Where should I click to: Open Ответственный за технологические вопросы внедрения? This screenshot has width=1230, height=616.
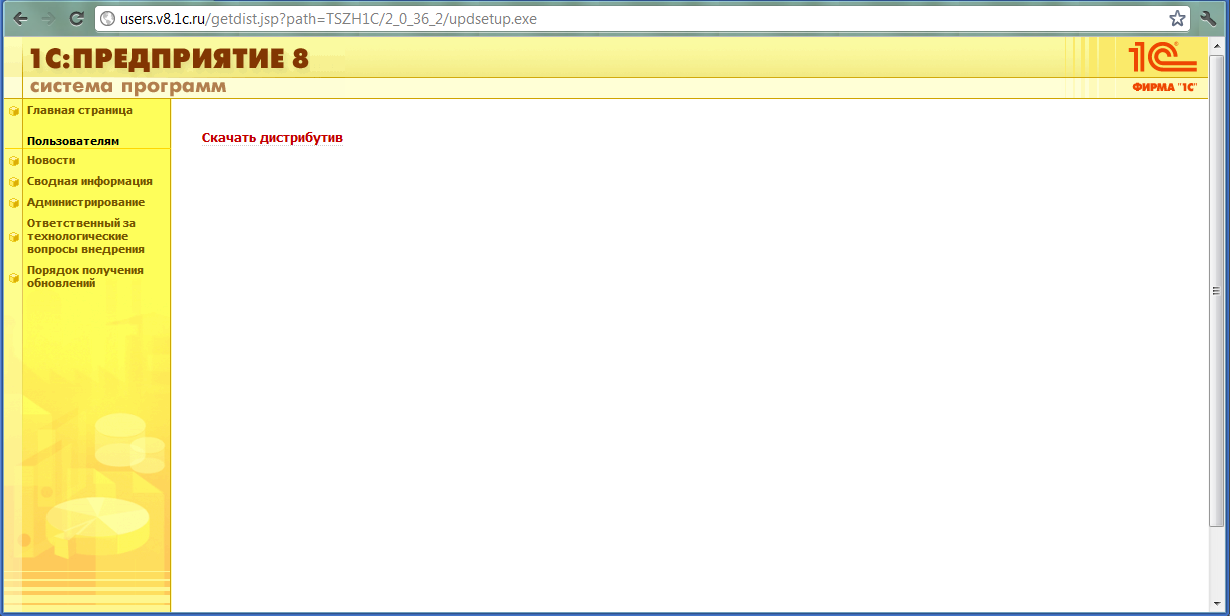pos(85,236)
